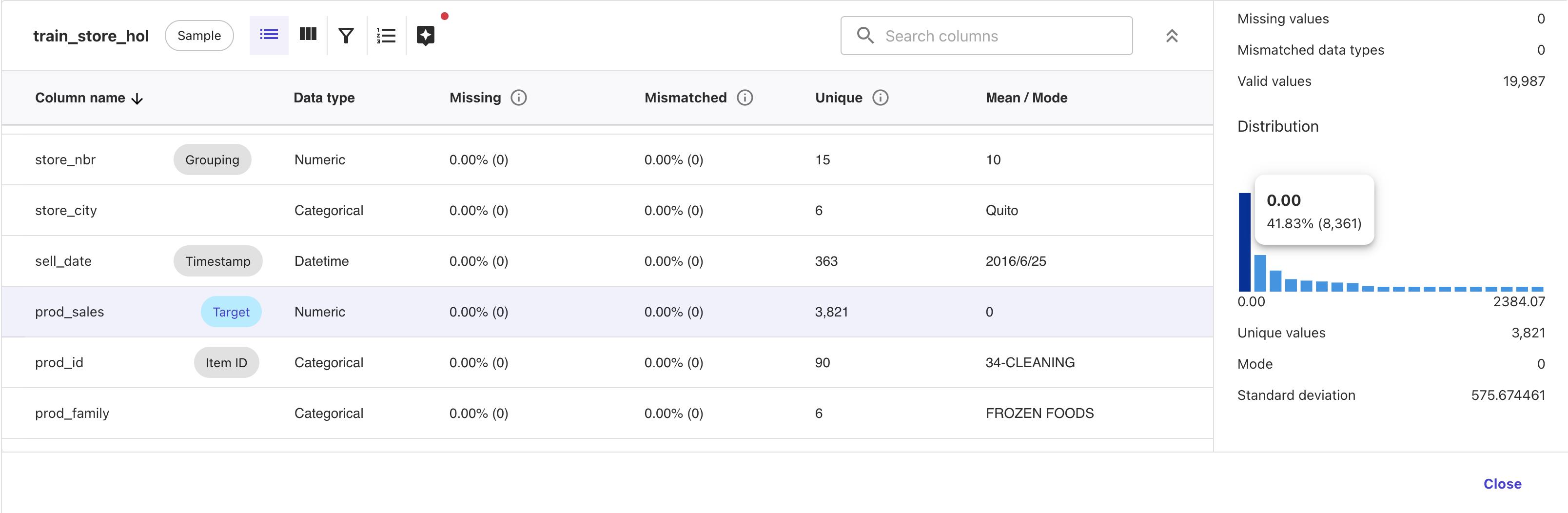1568x513 pixels.
Task: Click the Item ID tag on prod_id
Action: click(226, 363)
